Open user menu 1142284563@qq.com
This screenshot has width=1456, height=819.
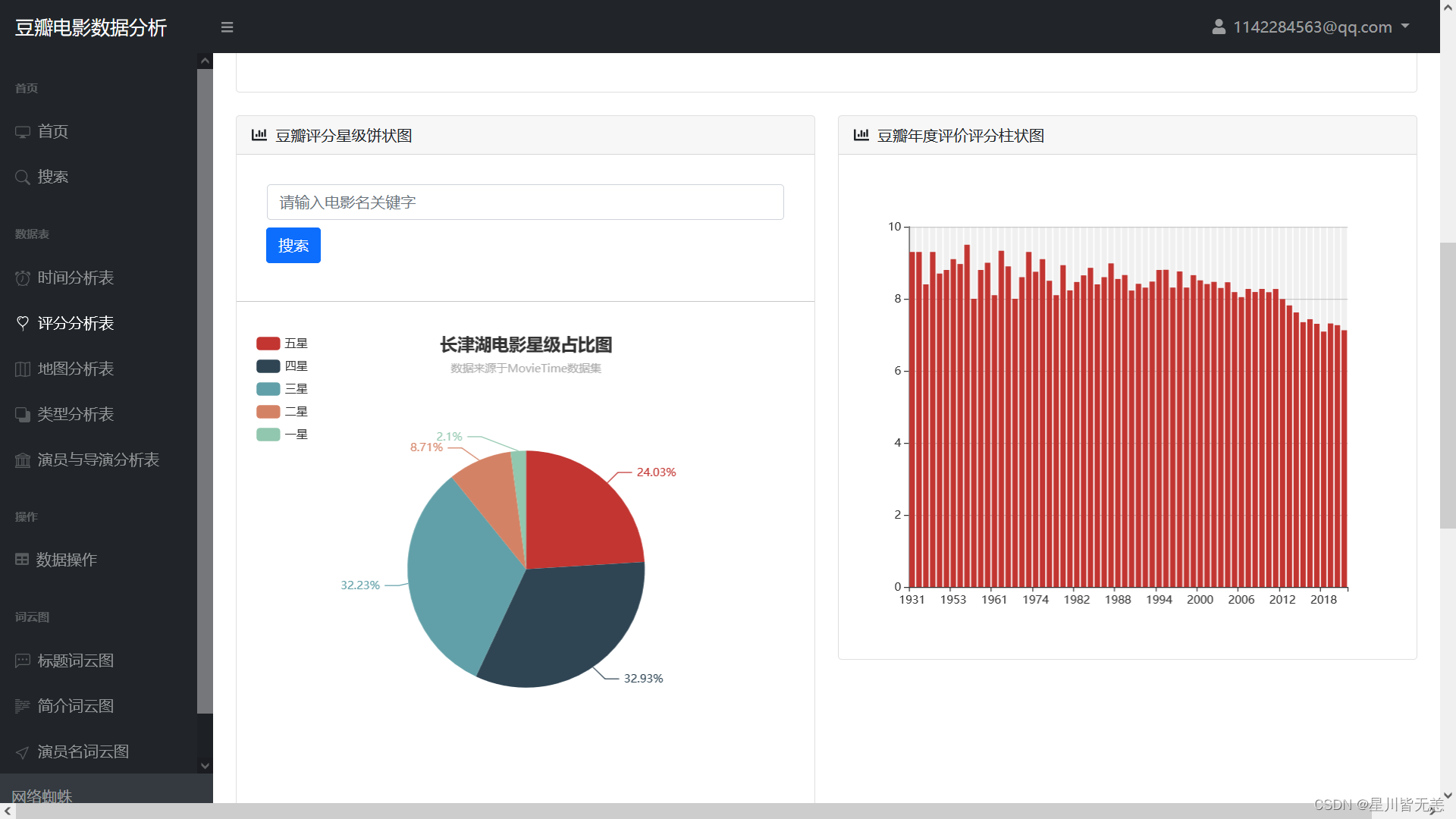pos(1310,27)
